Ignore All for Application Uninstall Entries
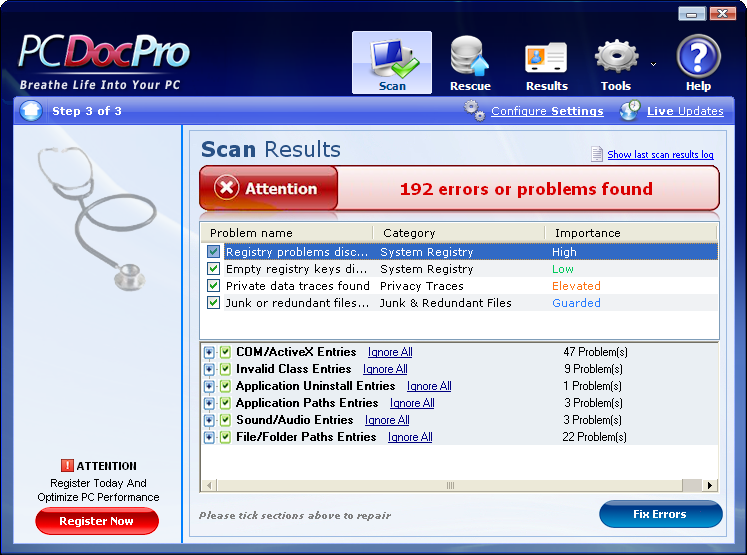This screenshot has height=555, width=747. click(429, 386)
